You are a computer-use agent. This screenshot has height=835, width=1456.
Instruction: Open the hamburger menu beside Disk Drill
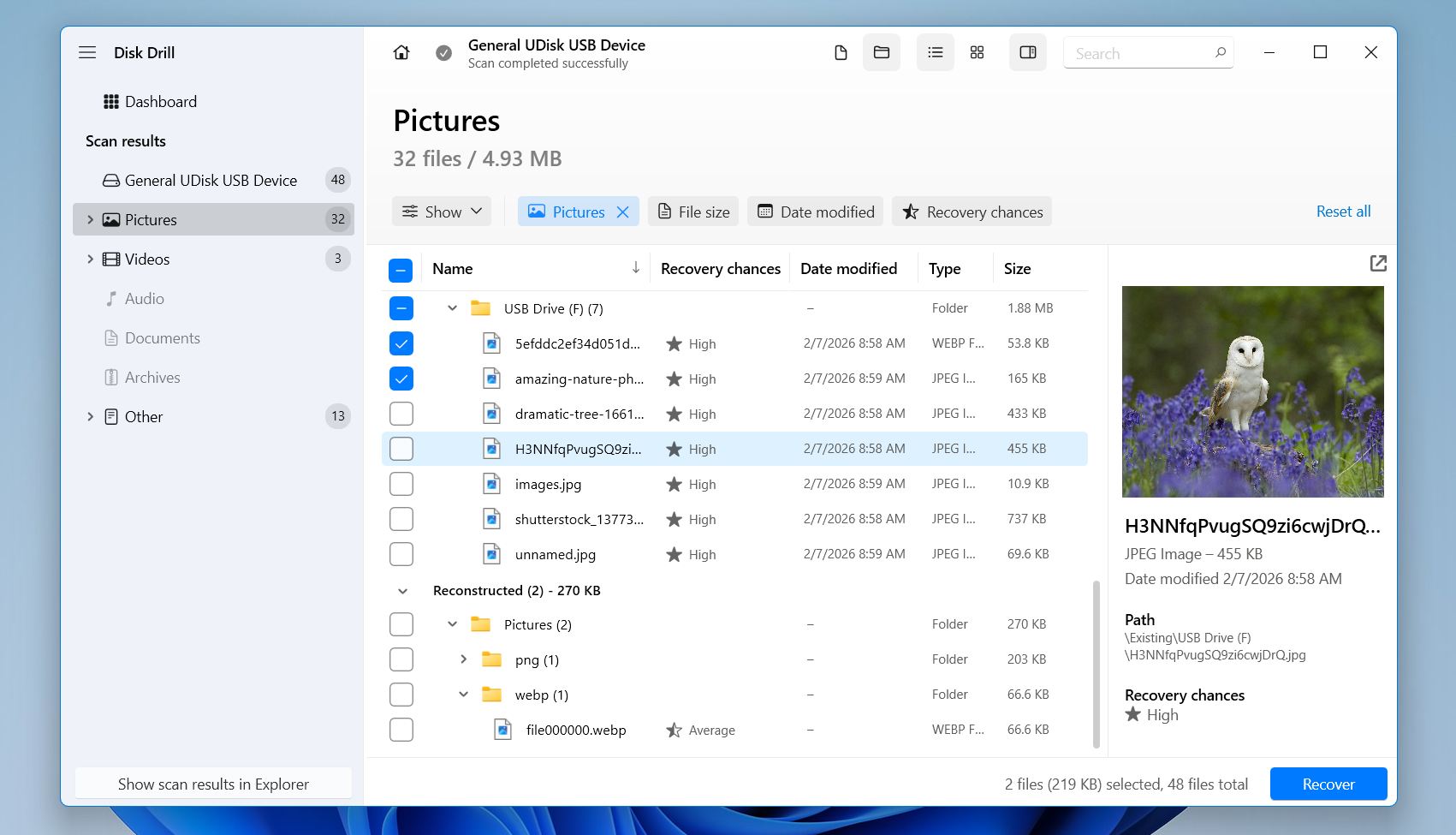(x=86, y=52)
